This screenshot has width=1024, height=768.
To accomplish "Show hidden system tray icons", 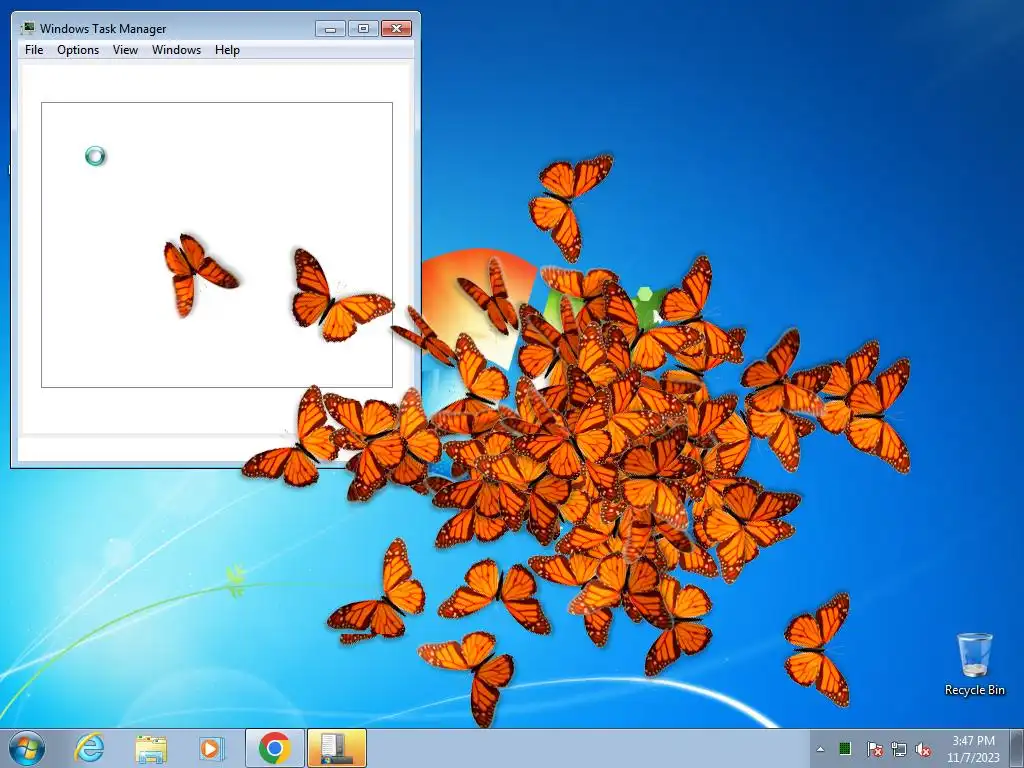I will 820,749.
